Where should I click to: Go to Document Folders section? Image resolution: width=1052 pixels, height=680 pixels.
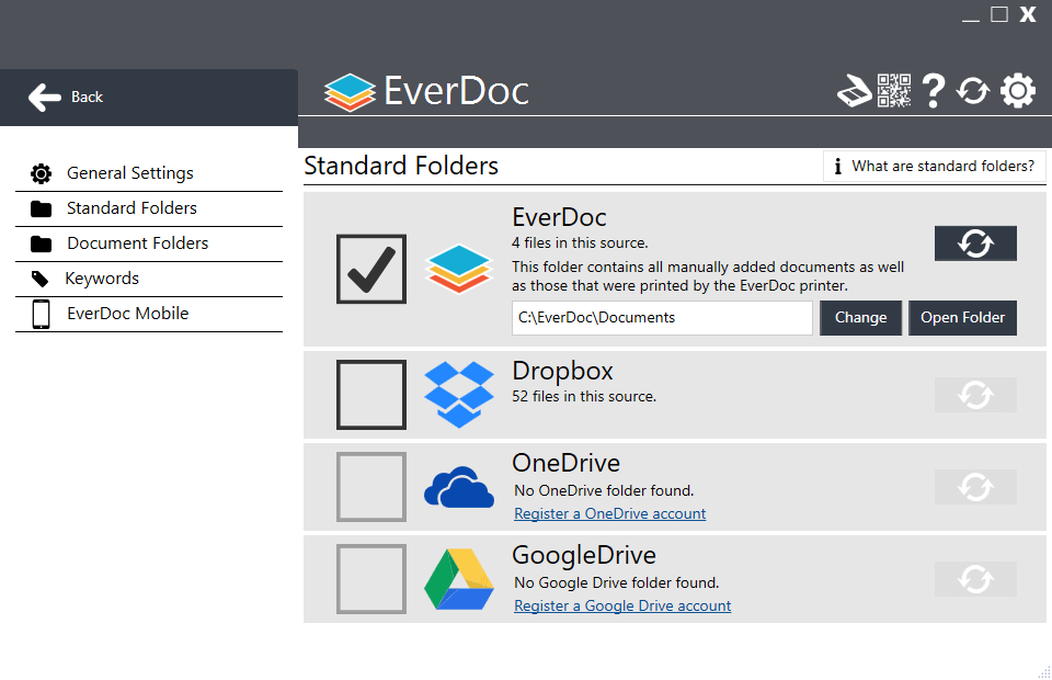[149, 243]
